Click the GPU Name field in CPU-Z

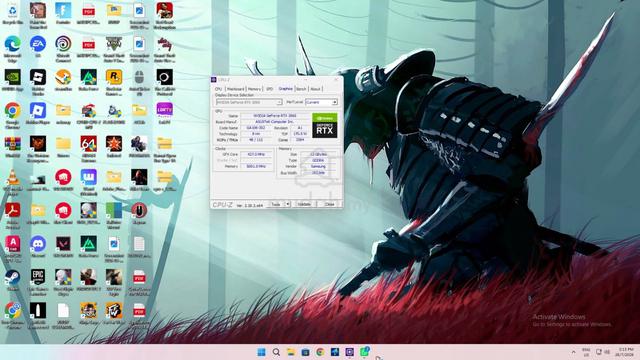(275, 116)
